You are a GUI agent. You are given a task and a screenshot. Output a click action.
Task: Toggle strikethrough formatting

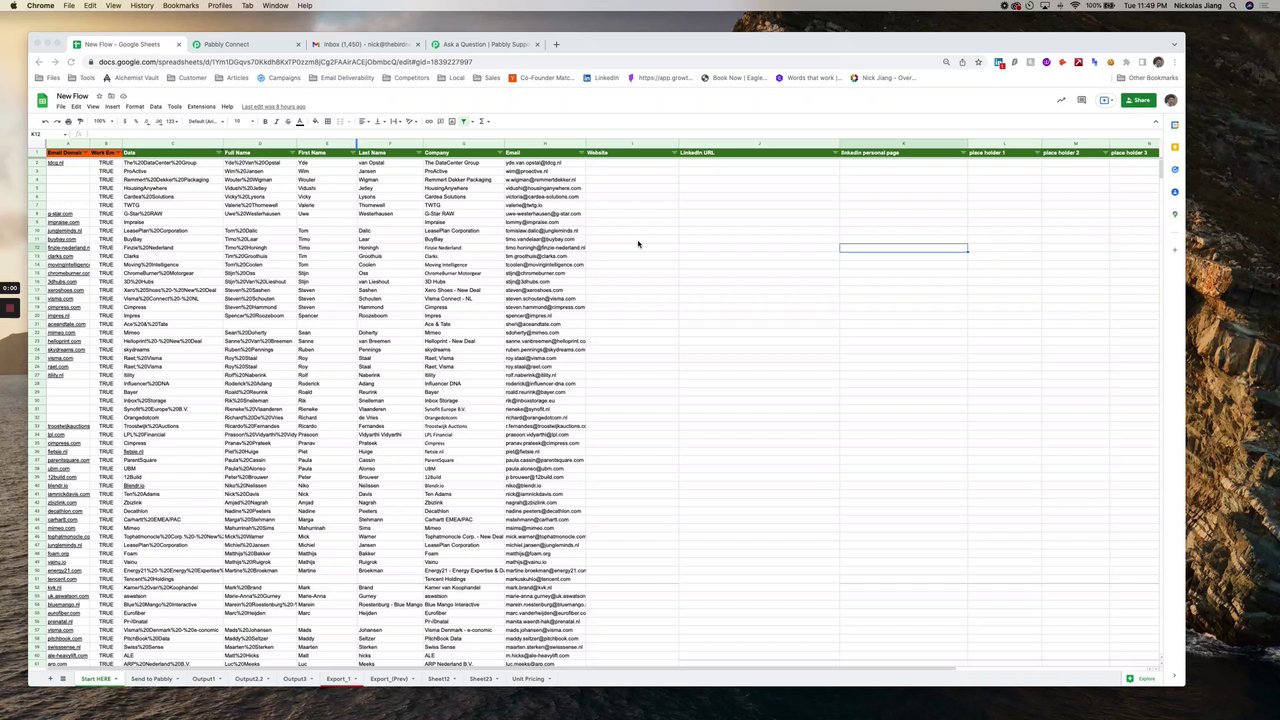pyautogui.click(x=288, y=121)
